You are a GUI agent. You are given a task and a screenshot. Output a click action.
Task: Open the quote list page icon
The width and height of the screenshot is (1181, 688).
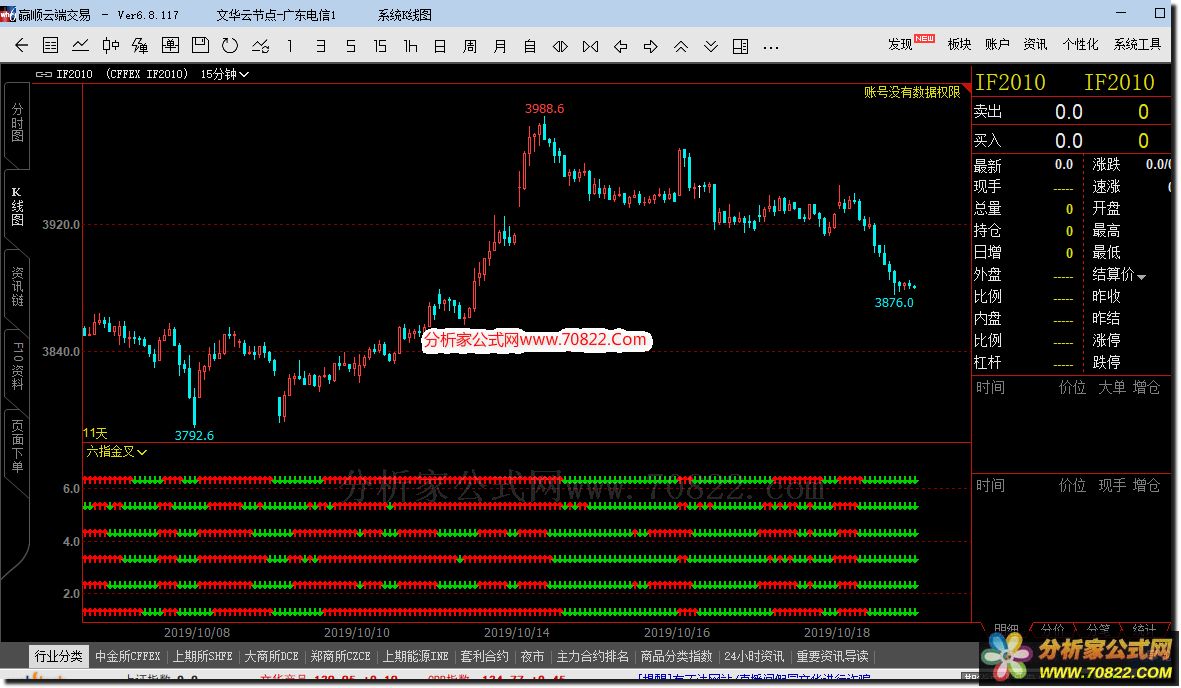[50, 46]
